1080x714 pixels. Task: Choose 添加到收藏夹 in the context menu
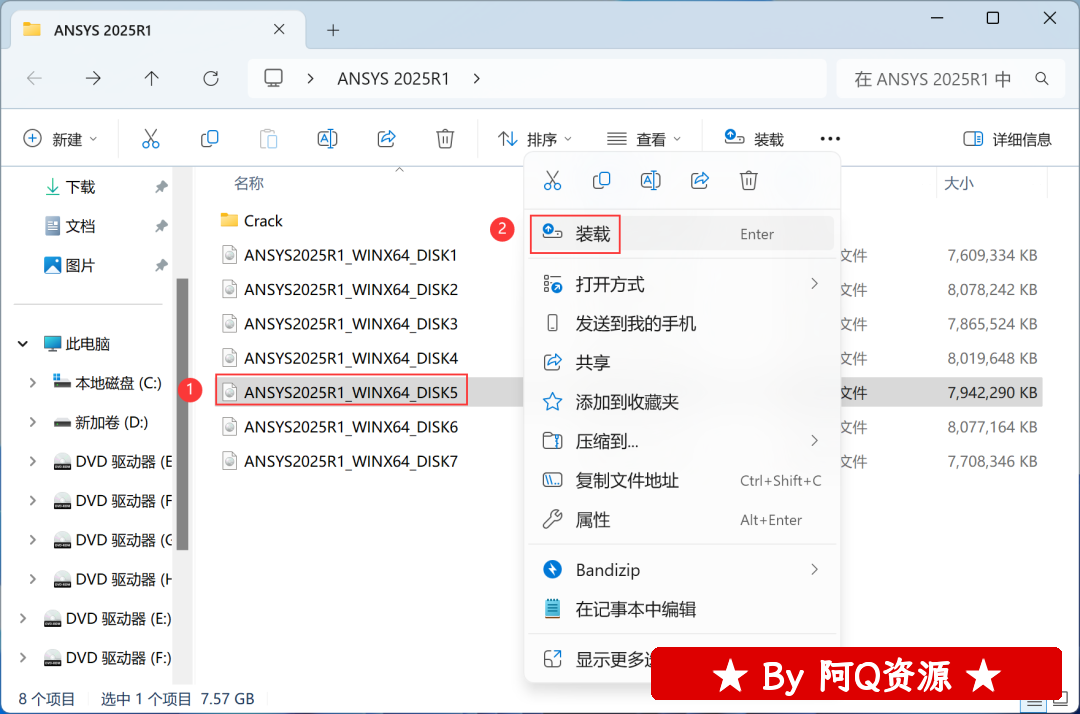click(x=682, y=401)
